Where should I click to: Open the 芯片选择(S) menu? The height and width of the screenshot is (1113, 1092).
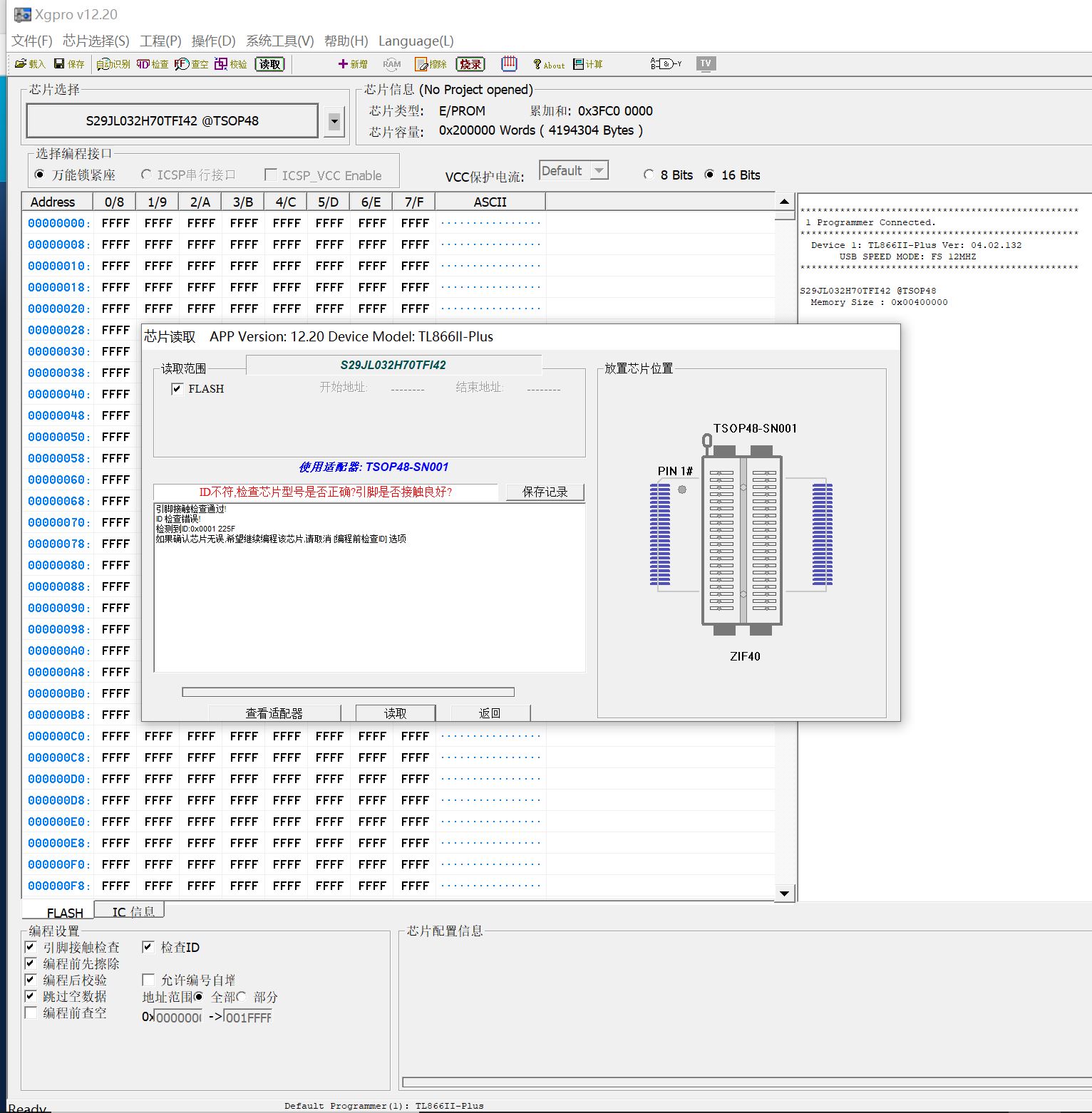[96, 41]
